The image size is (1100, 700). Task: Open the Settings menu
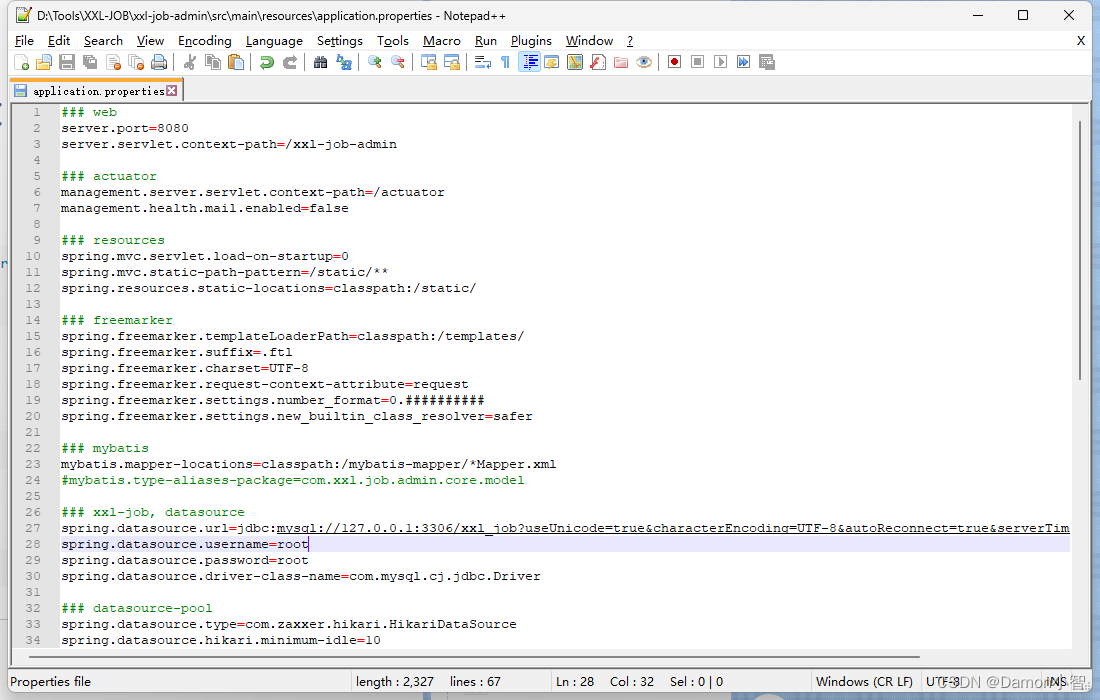[339, 41]
